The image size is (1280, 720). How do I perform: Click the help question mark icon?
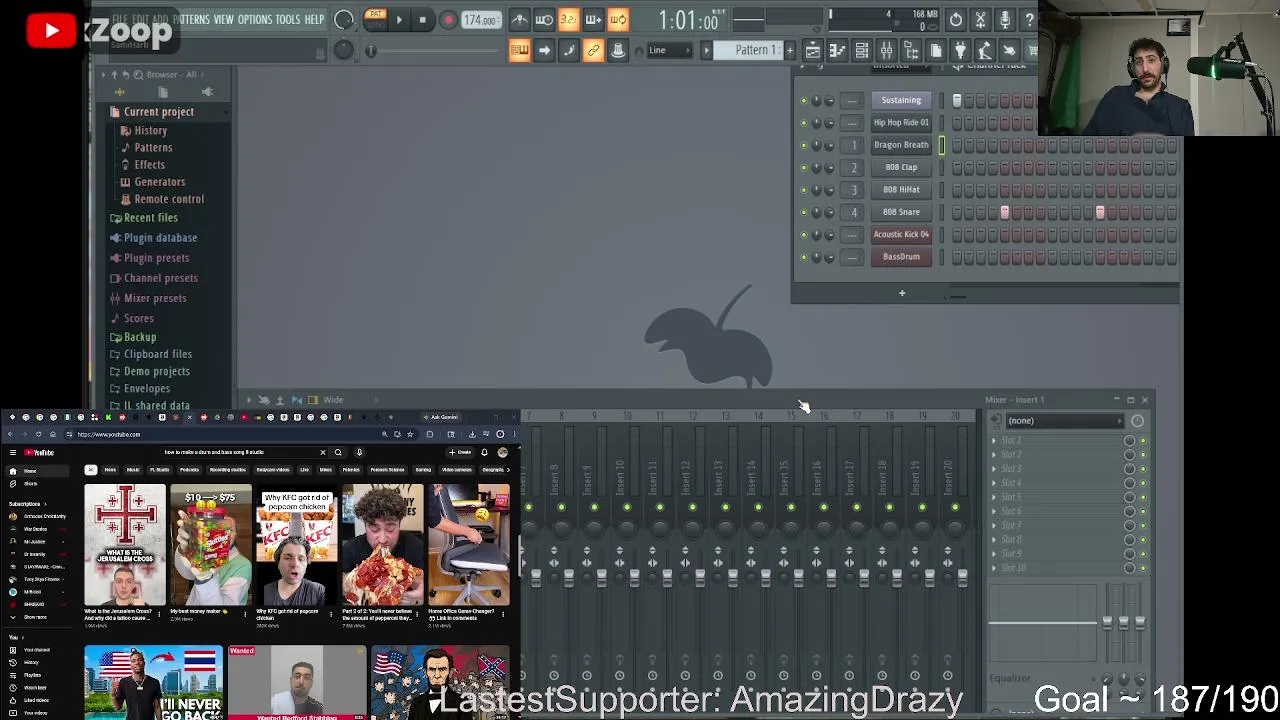tap(1029, 19)
